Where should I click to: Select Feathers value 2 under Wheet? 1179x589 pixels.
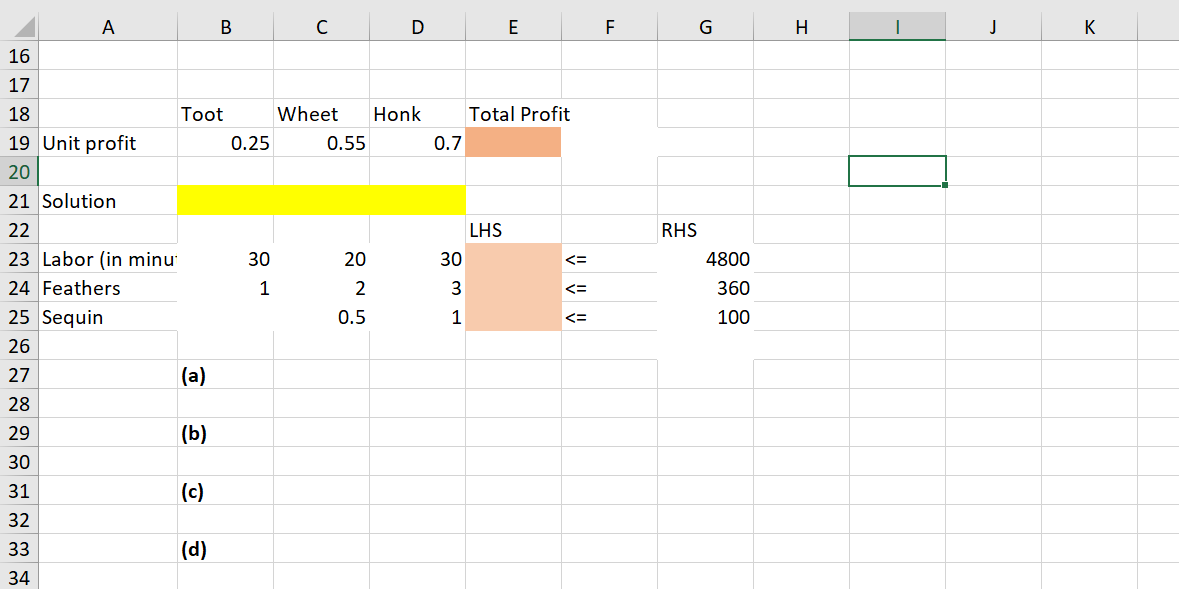point(322,287)
